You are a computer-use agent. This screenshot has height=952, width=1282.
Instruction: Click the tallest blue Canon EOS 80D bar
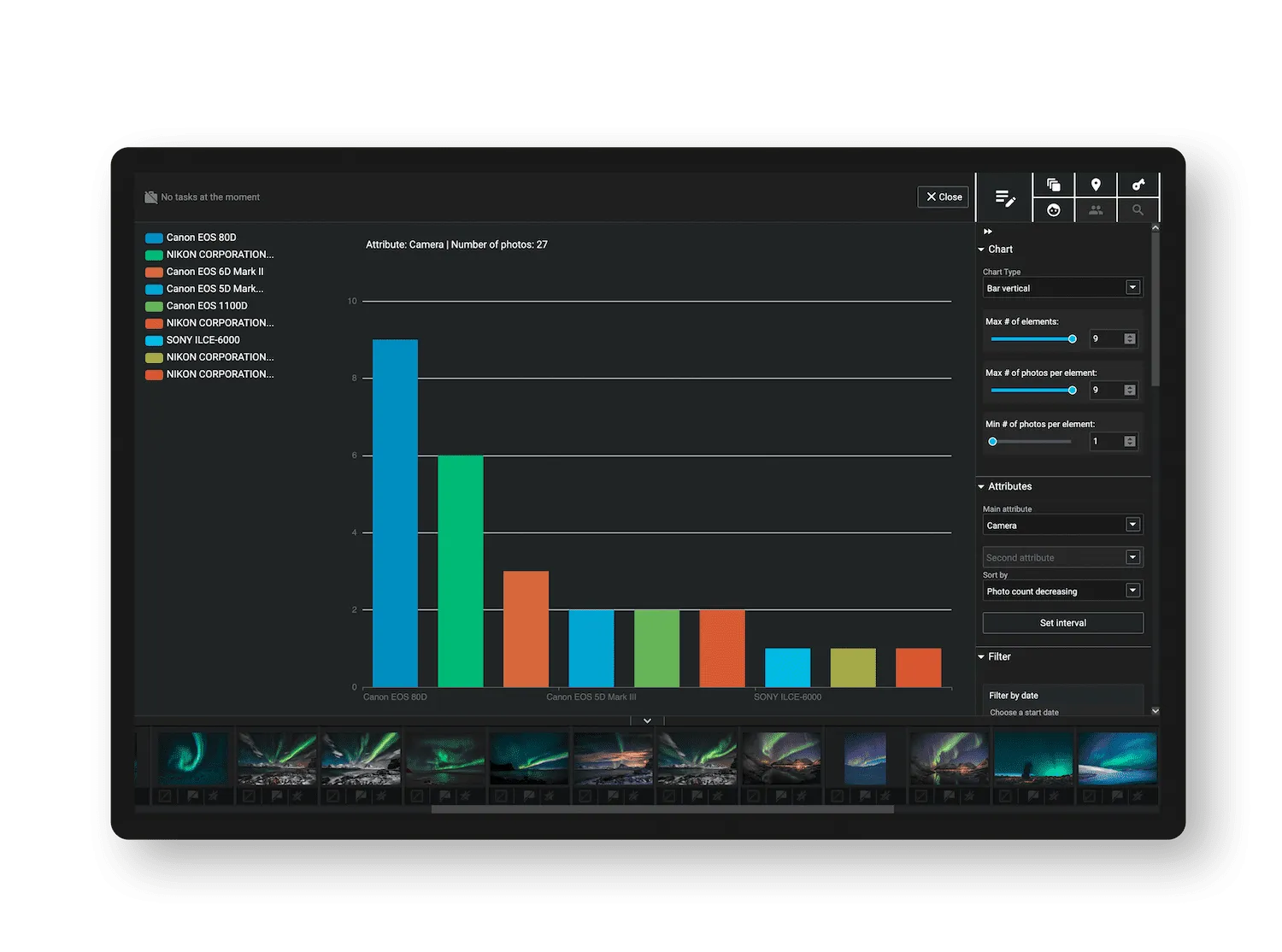coord(395,513)
